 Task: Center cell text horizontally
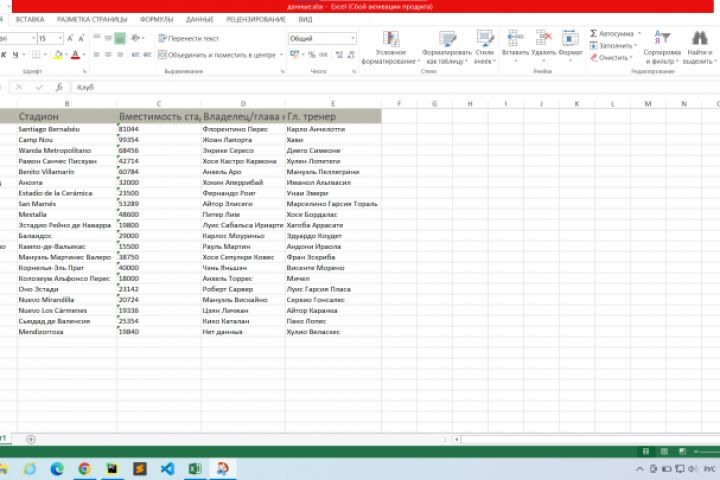tap(108, 55)
